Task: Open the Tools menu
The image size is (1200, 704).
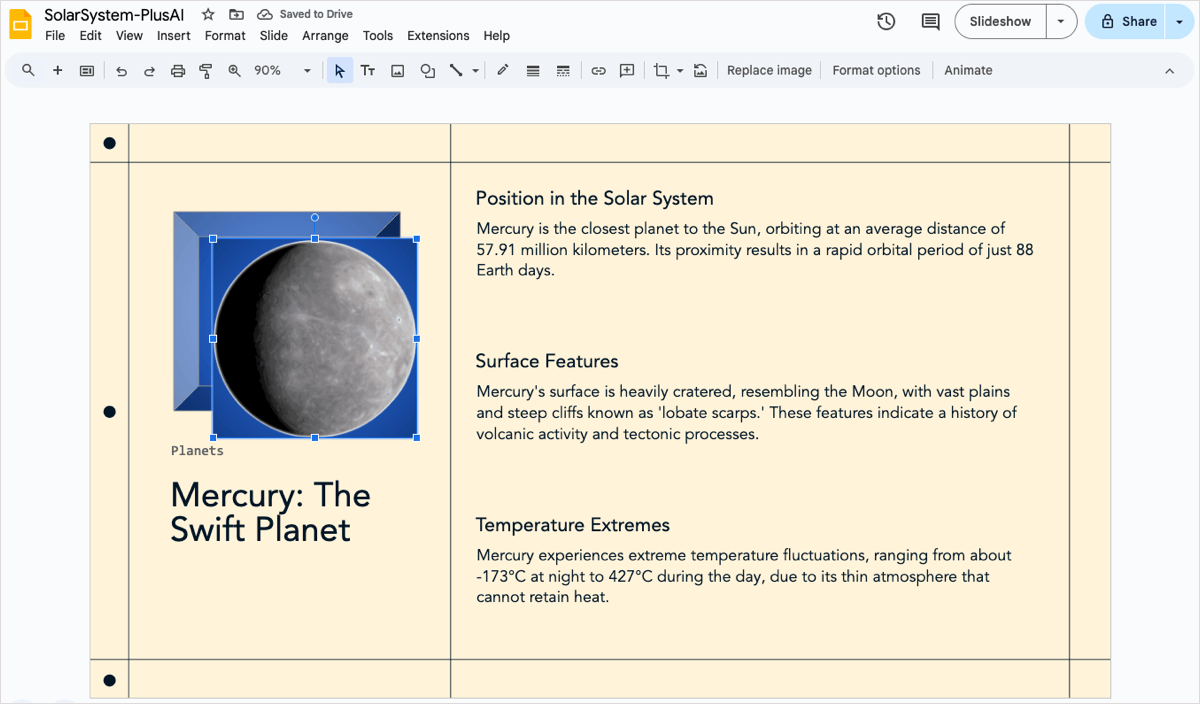Action: 378,35
